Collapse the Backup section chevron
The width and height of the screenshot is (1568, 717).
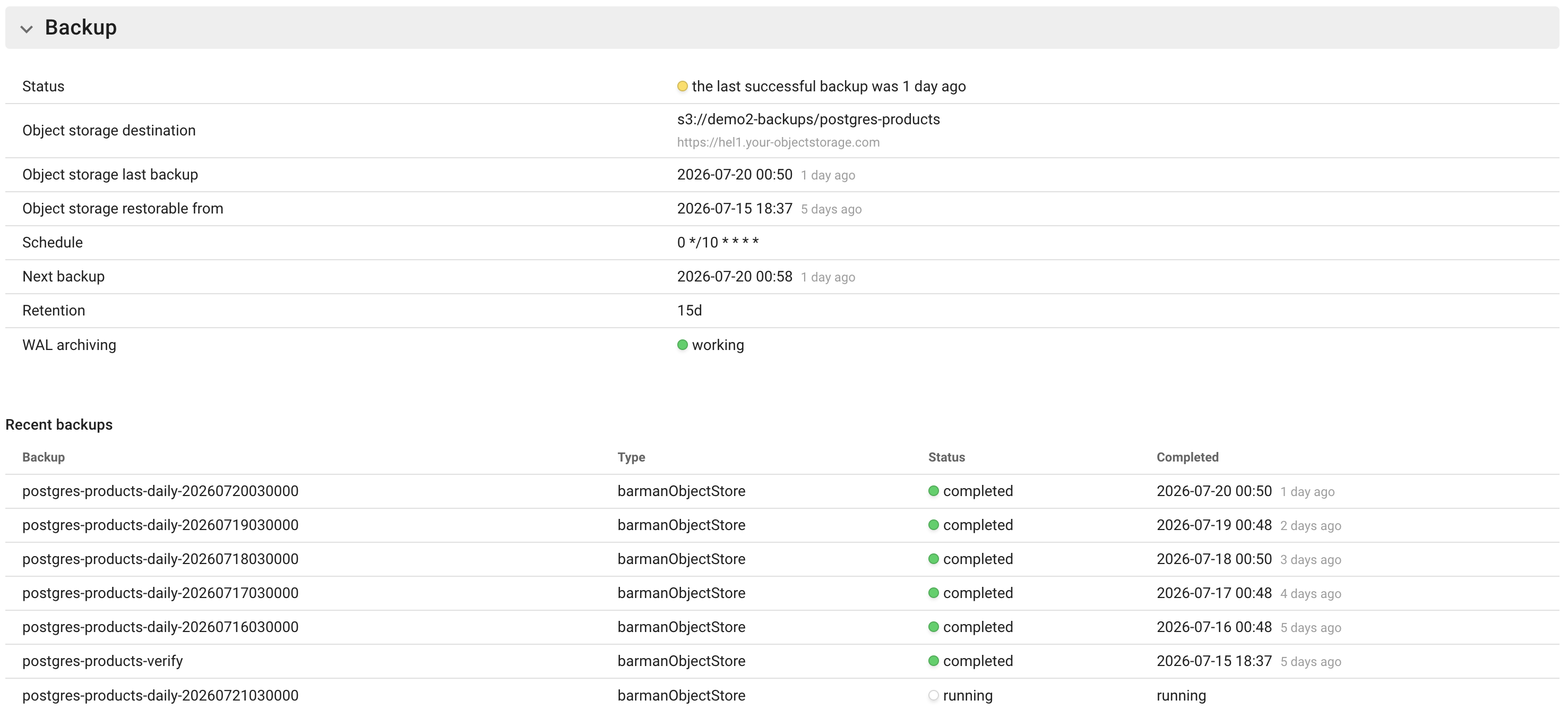click(26, 29)
